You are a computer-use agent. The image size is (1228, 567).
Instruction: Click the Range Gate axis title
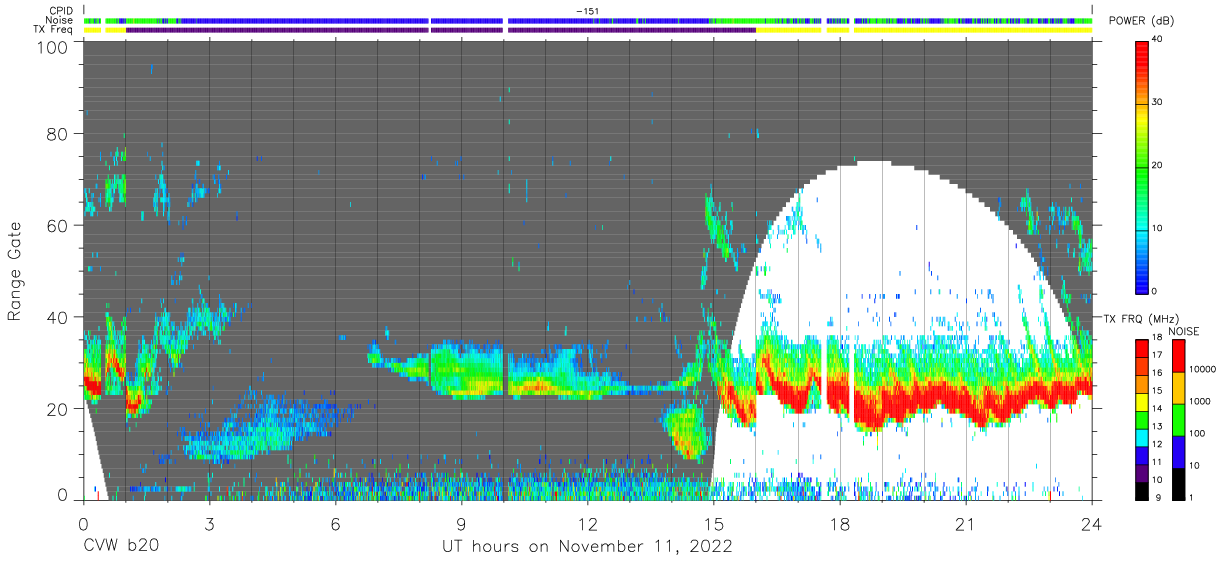tap(15, 271)
